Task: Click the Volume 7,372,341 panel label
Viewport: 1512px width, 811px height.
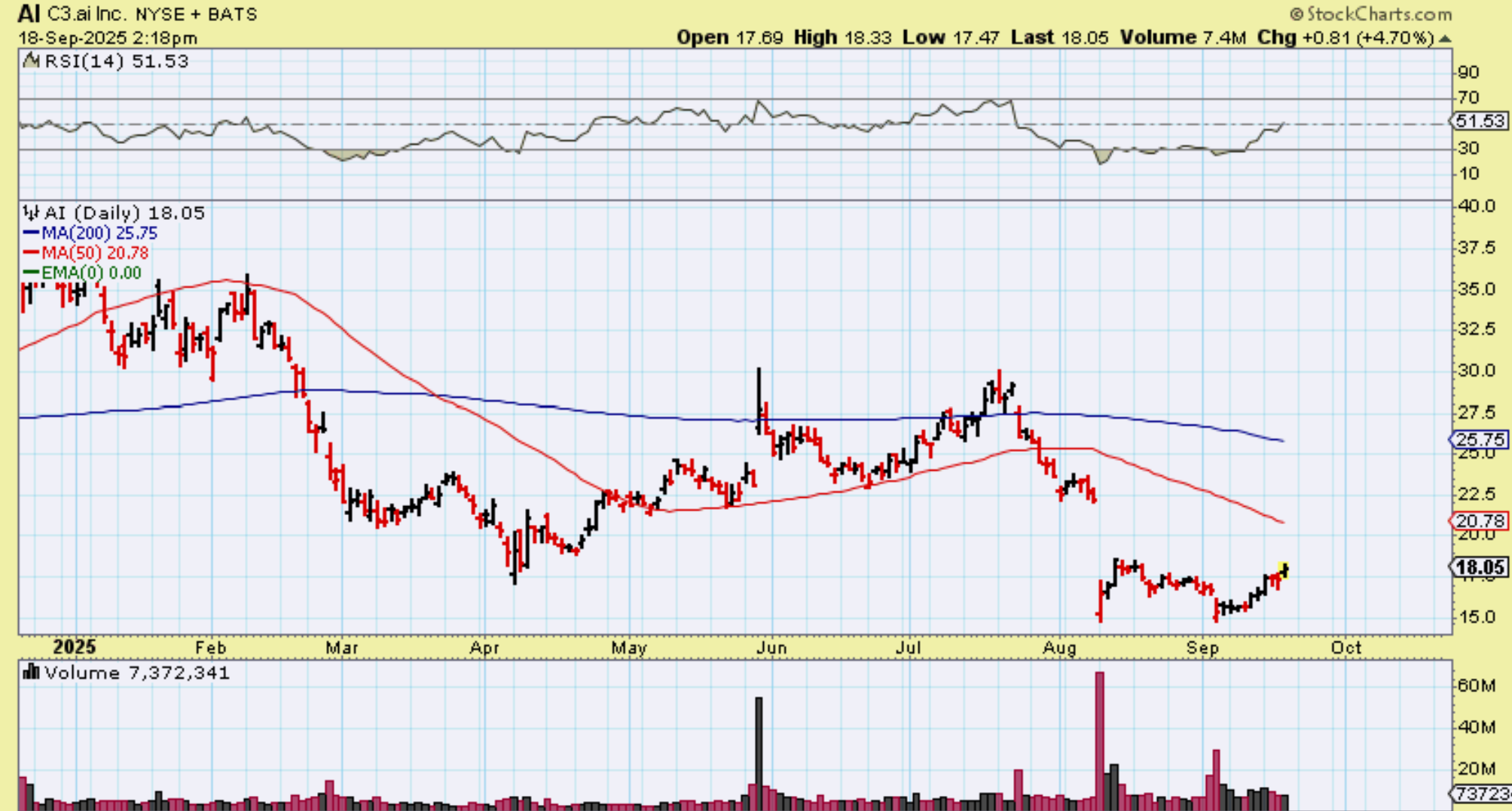Action: pos(137,672)
